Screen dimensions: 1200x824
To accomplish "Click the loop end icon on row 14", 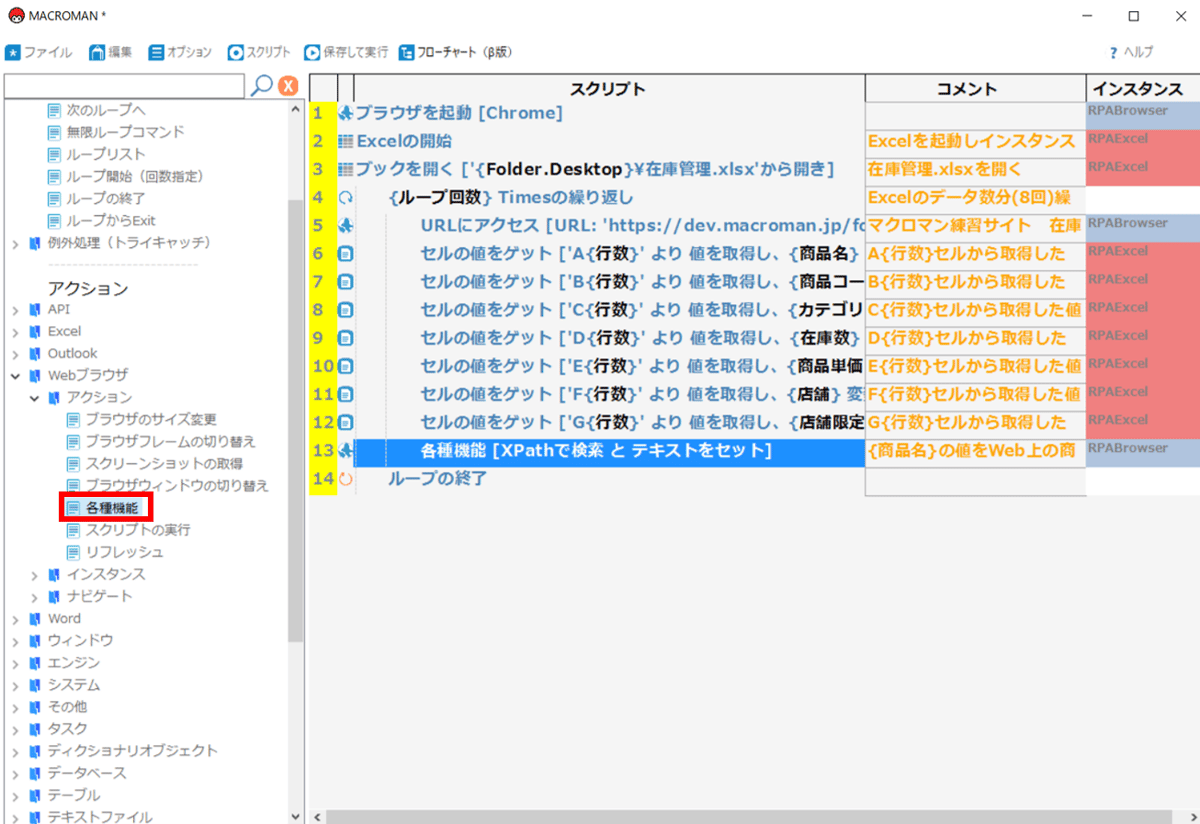I will [346, 479].
